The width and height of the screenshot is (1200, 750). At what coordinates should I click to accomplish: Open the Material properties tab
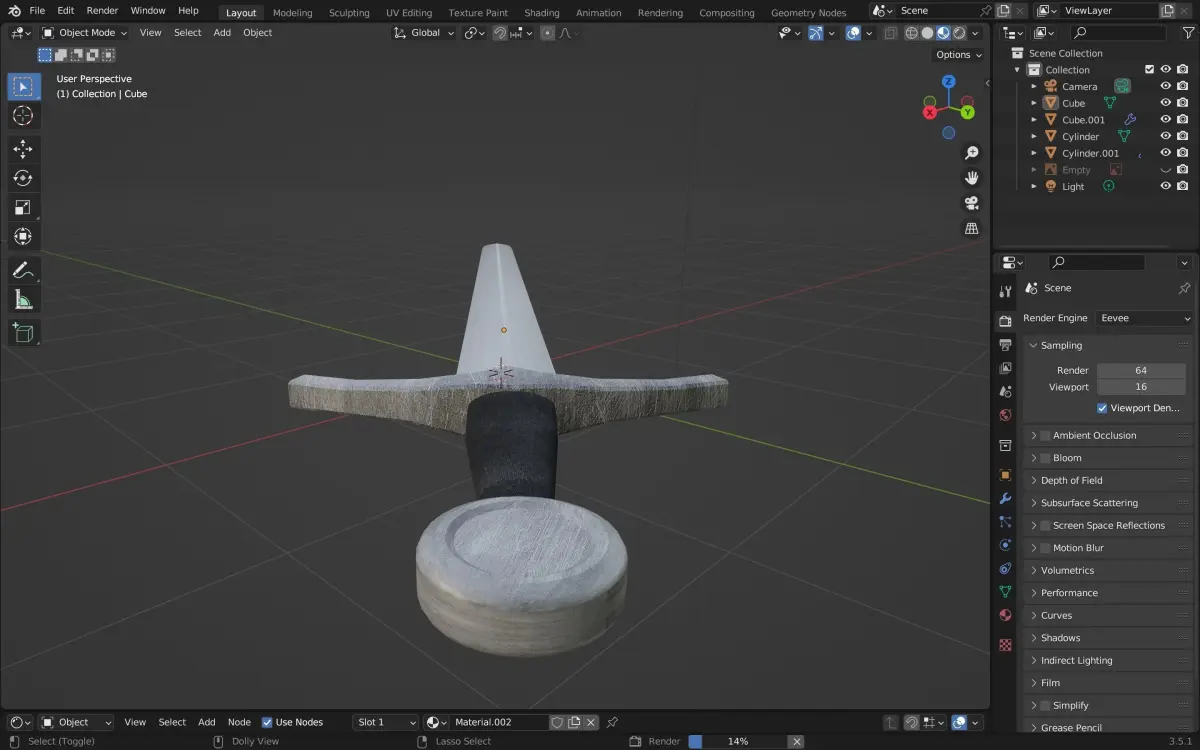coord(1005,615)
